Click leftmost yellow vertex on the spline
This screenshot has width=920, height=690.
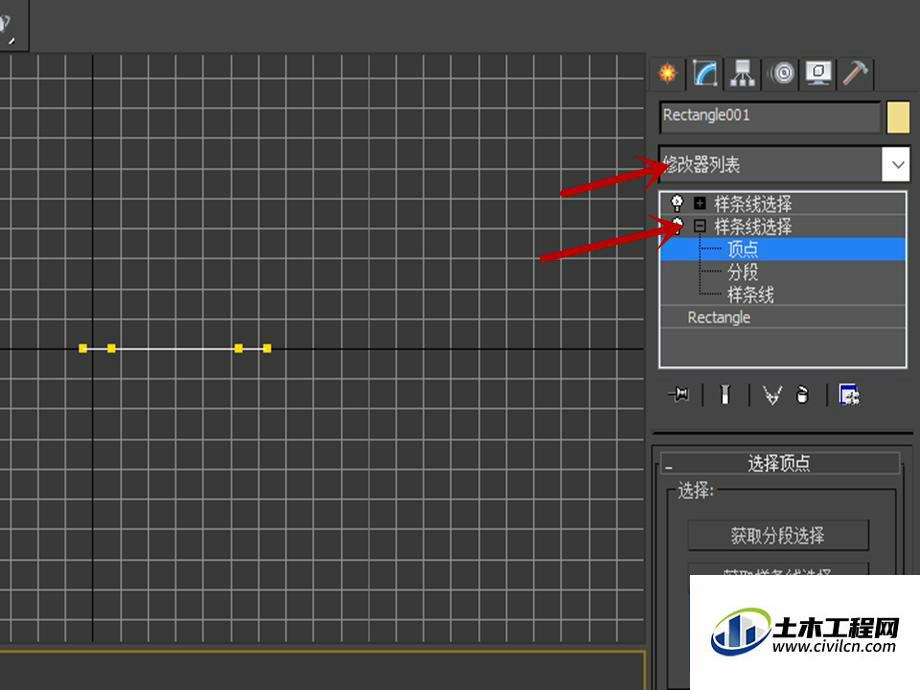pos(83,349)
